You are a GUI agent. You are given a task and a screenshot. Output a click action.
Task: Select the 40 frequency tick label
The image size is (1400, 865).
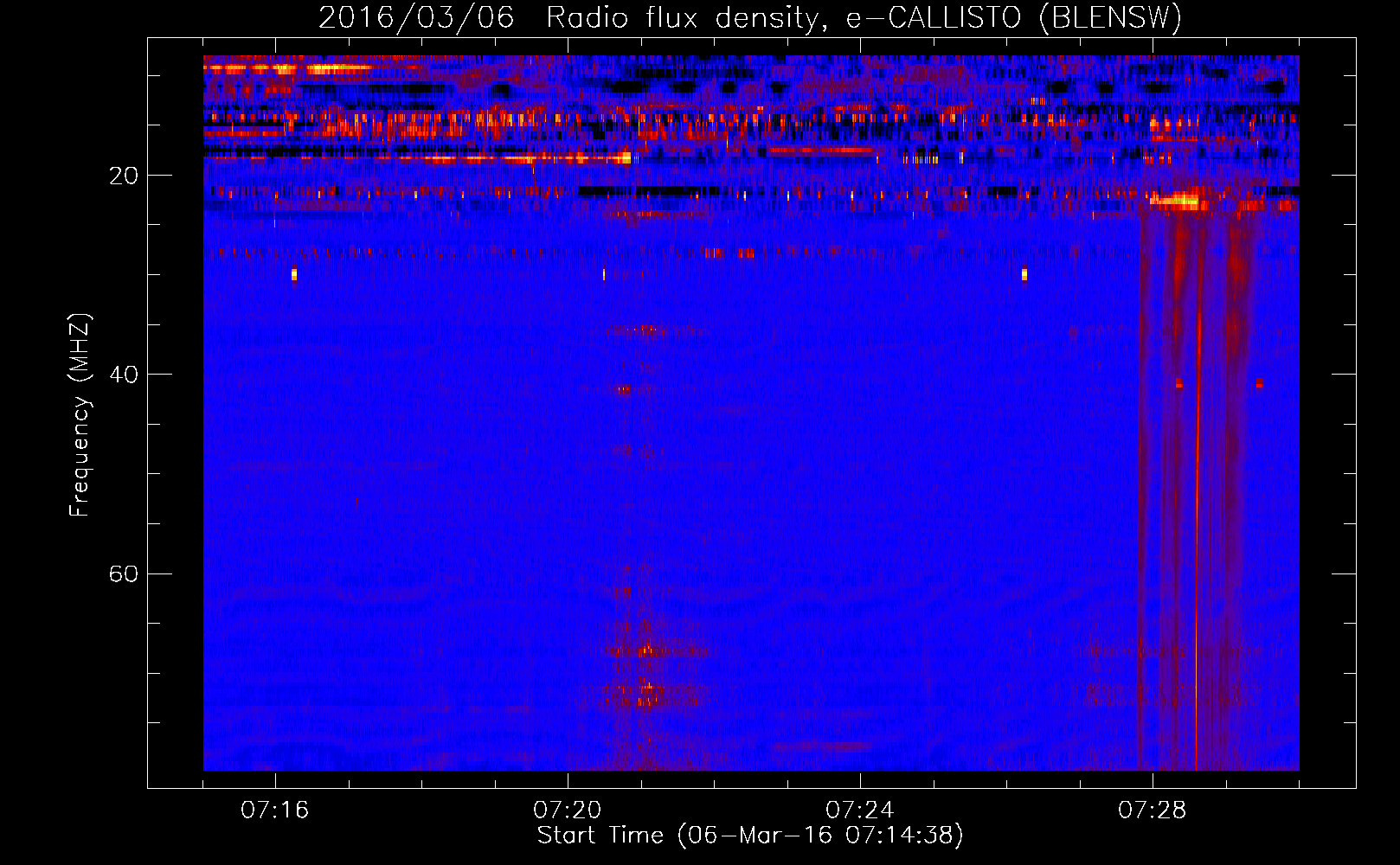pyautogui.click(x=124, y=375)
